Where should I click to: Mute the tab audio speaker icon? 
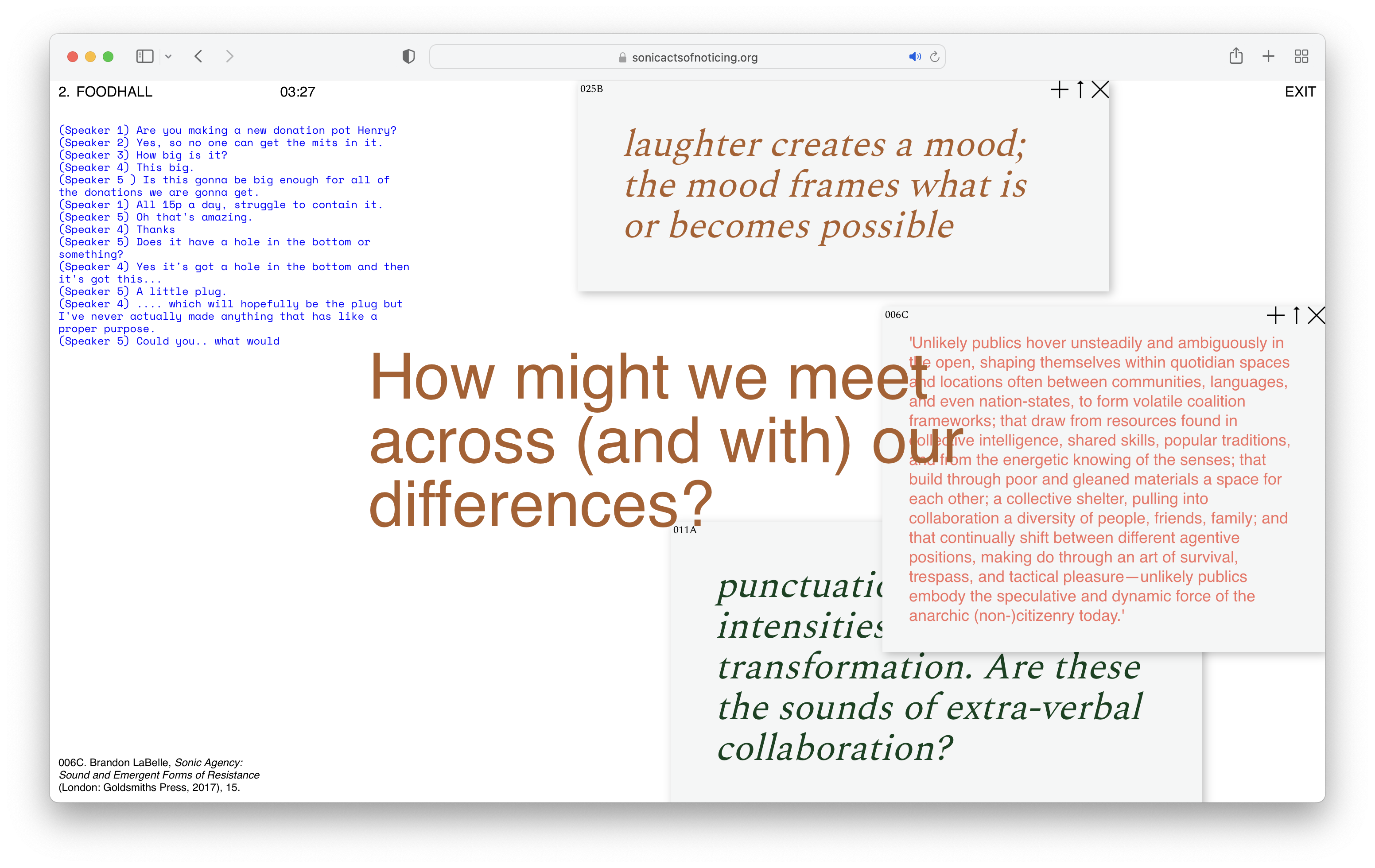[x=914, y=57]
